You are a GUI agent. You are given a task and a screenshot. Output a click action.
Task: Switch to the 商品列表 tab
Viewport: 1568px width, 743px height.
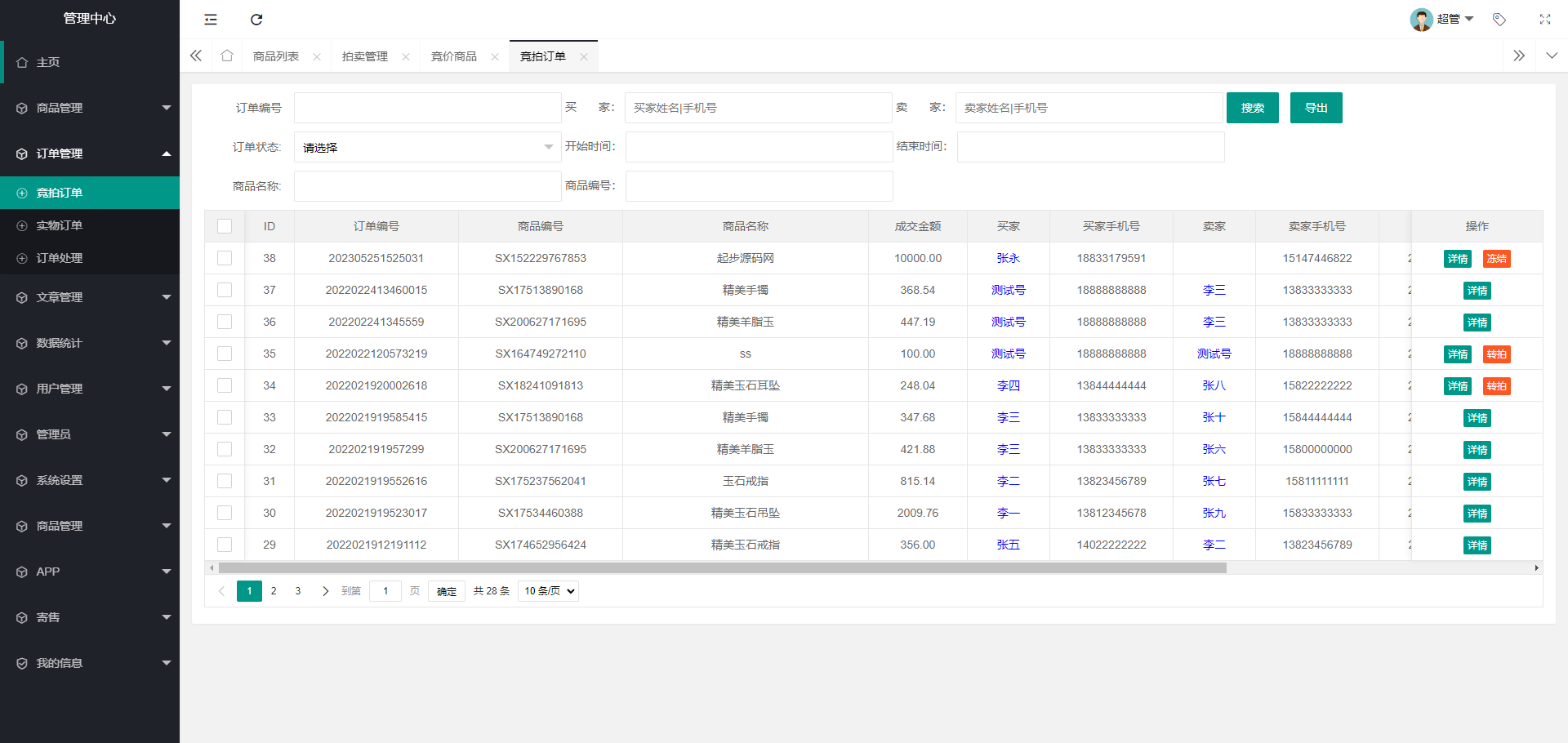click(276, 57)
